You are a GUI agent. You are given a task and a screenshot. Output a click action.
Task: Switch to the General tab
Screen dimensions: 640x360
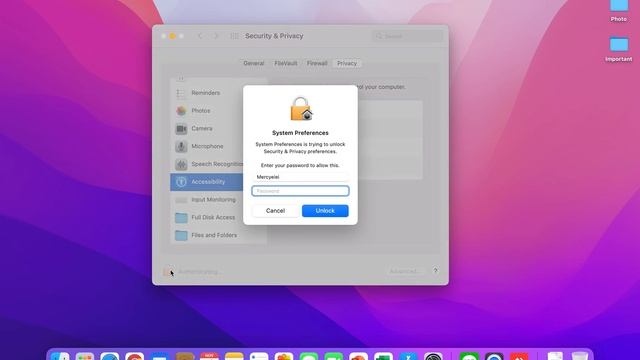click(253, 63)
